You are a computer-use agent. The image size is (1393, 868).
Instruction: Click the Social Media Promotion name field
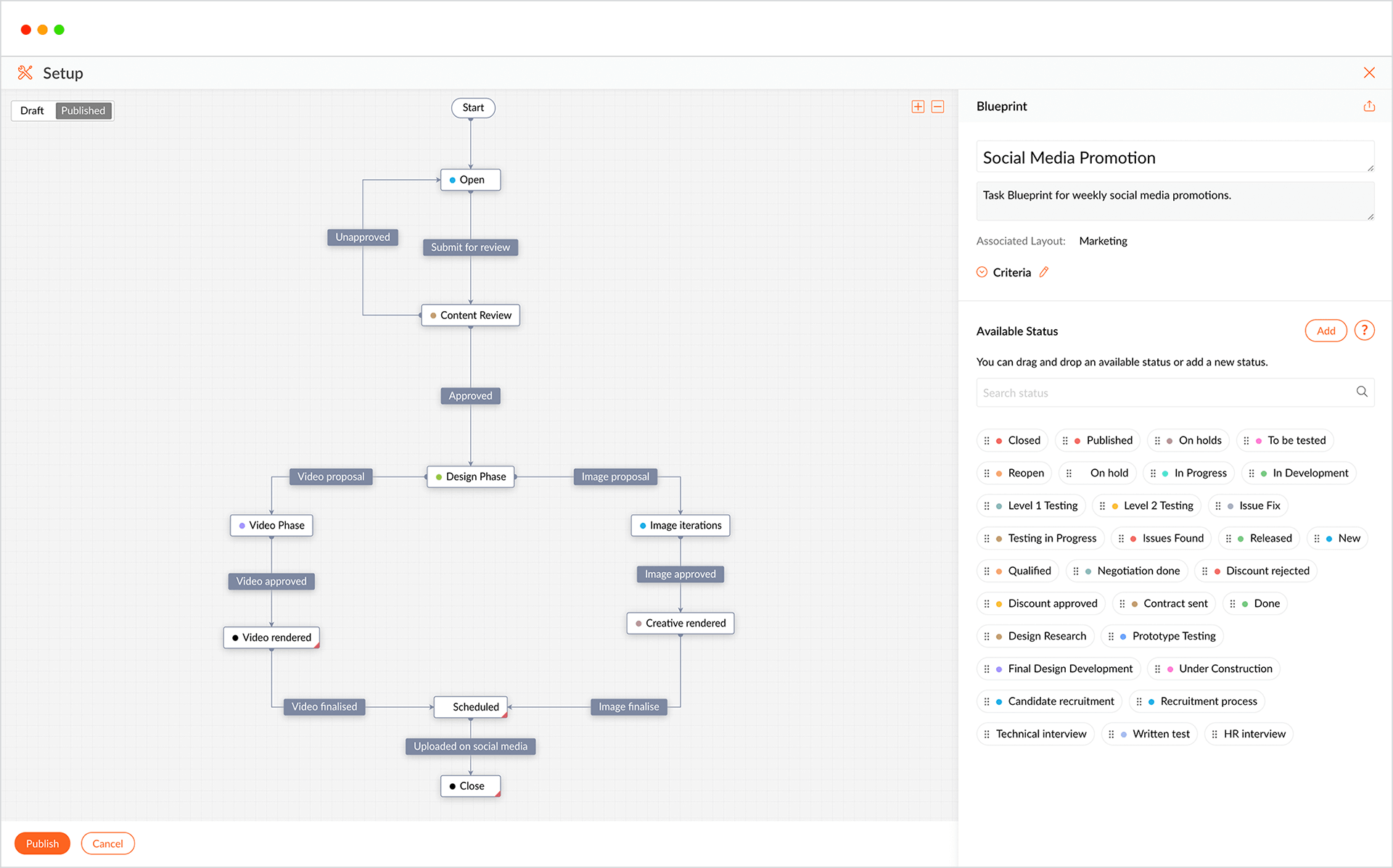pos(1175,157)
